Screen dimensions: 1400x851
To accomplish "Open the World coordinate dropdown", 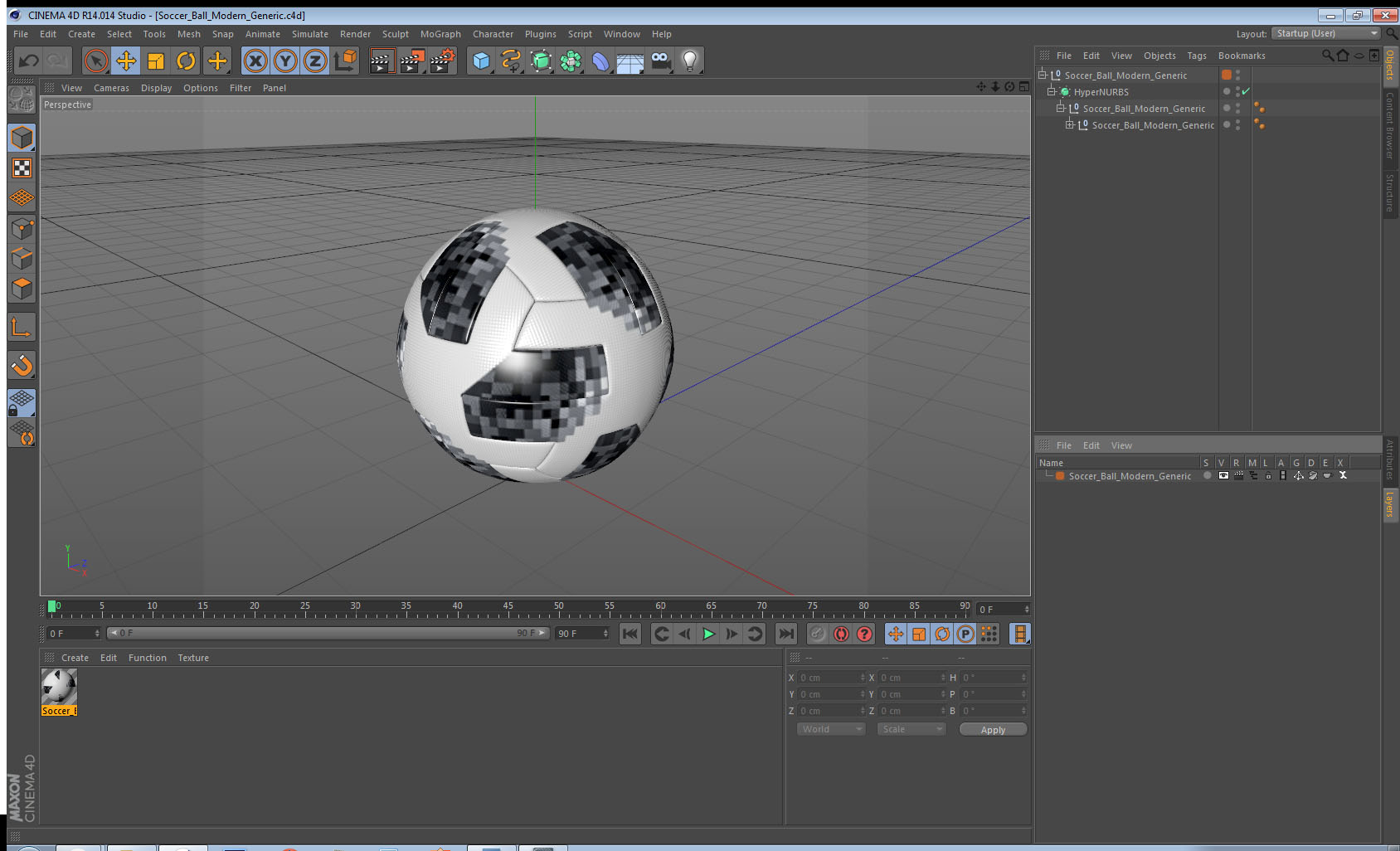I will [x=832, y=729].
